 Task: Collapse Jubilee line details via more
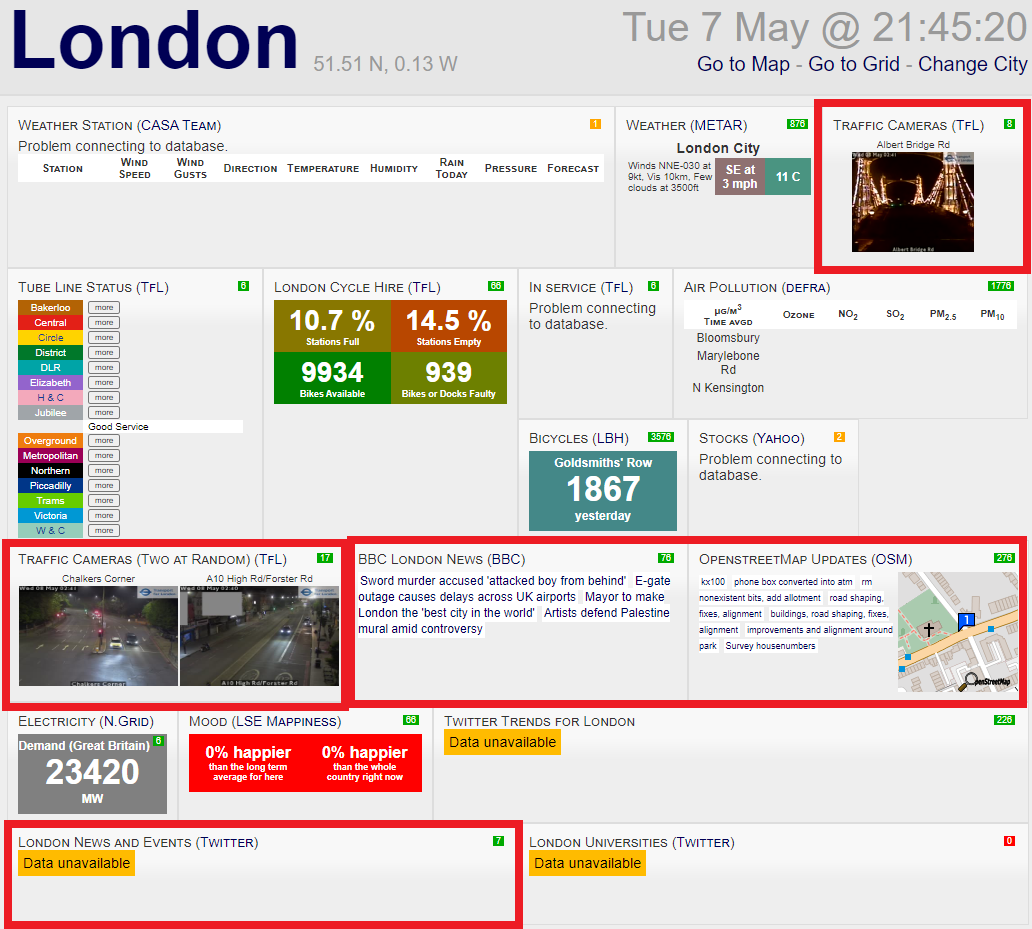pyautogui.click(x=104, y=413)
